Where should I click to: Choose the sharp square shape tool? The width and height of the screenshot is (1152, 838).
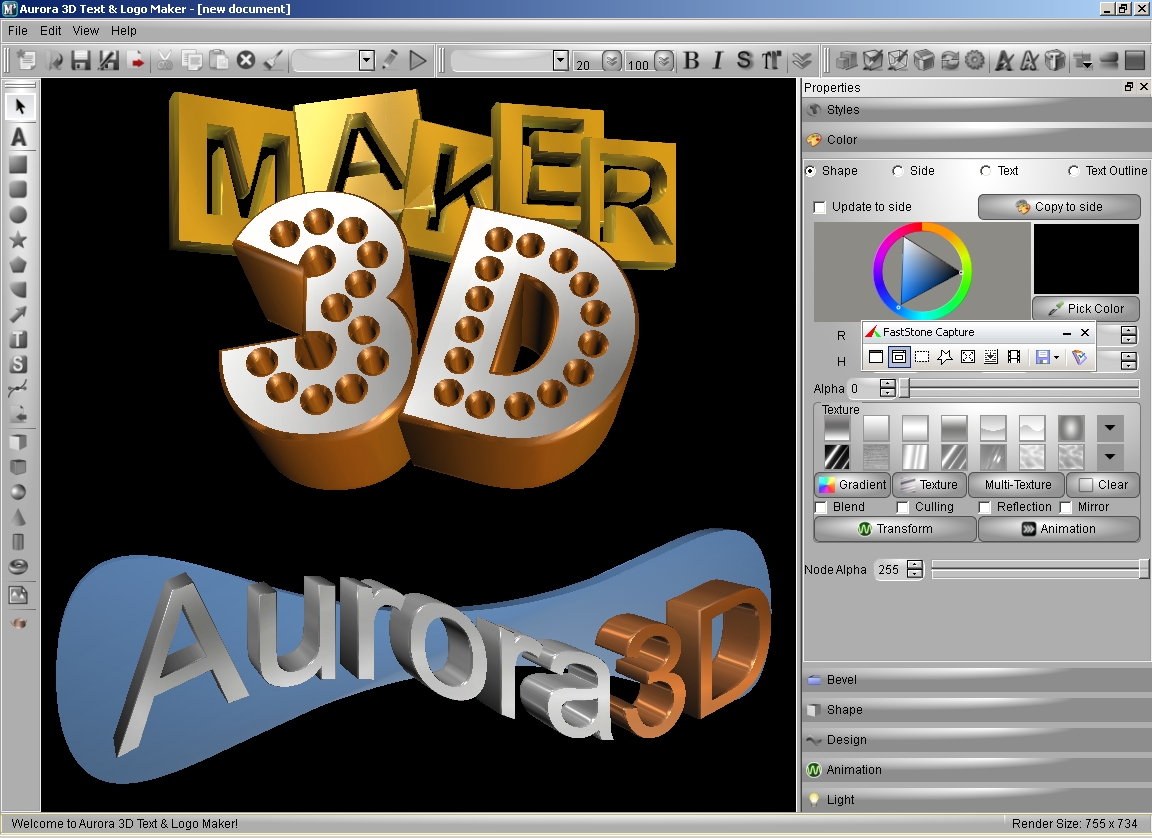(18, 165)
